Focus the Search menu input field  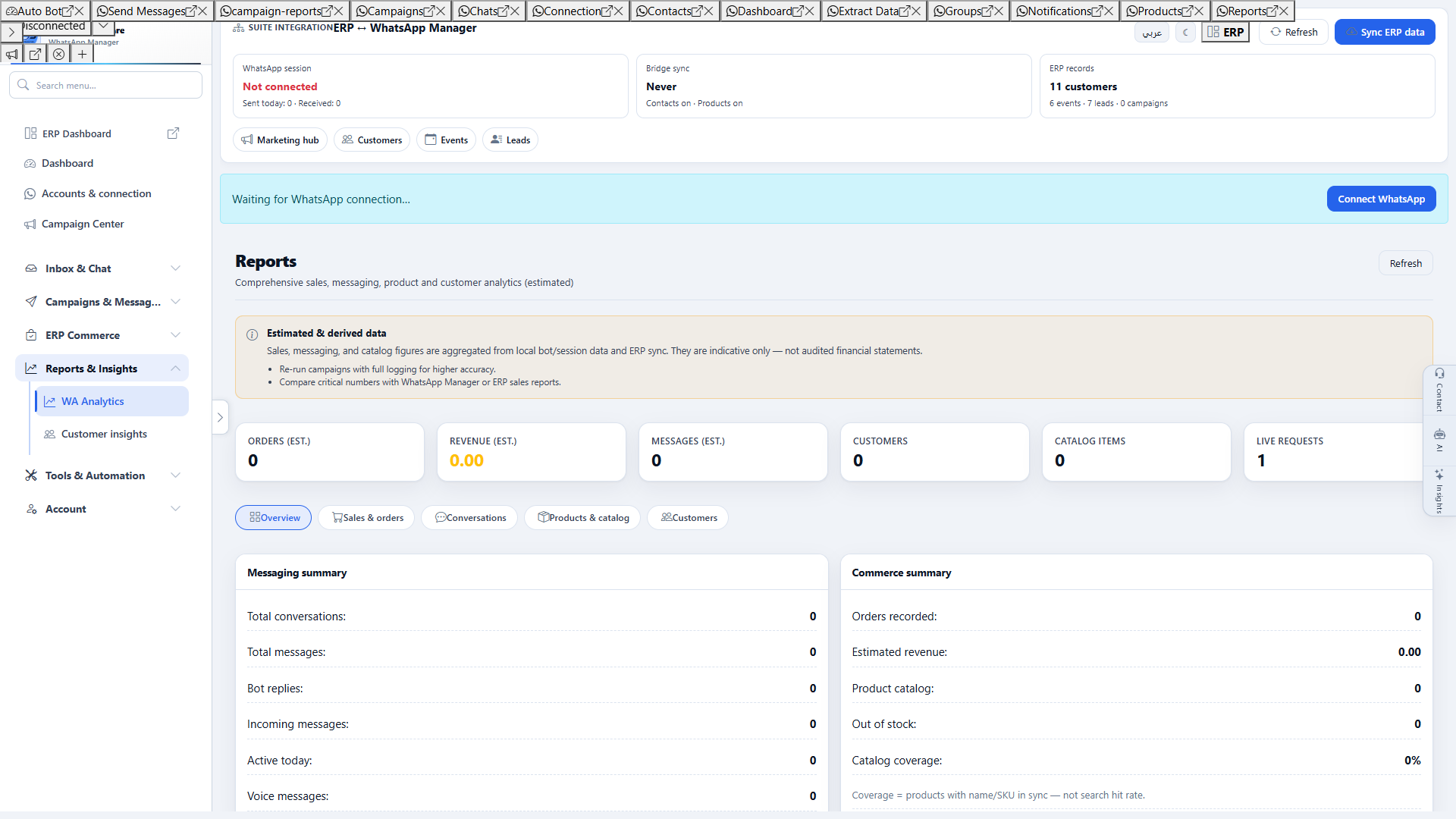pyautogui.click(x=106, y=85)
